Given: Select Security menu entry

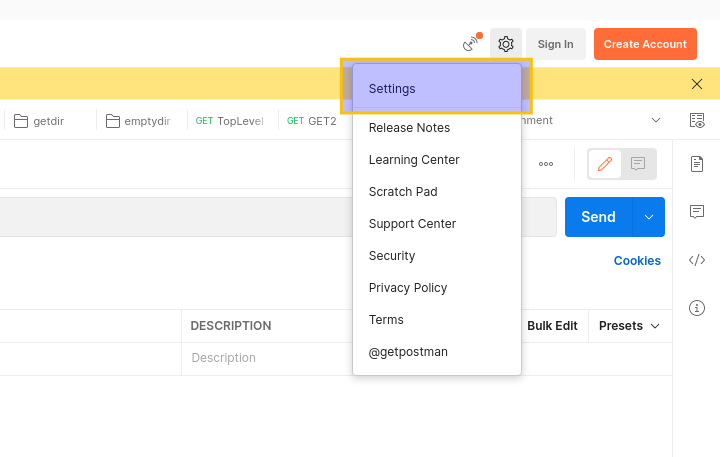Looking at the screenshot, I should click(437, 256).
